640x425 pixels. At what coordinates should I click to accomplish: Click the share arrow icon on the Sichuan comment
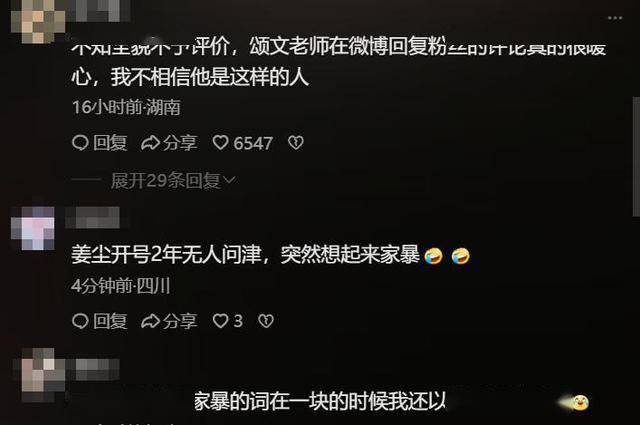[x=150, y=321]
